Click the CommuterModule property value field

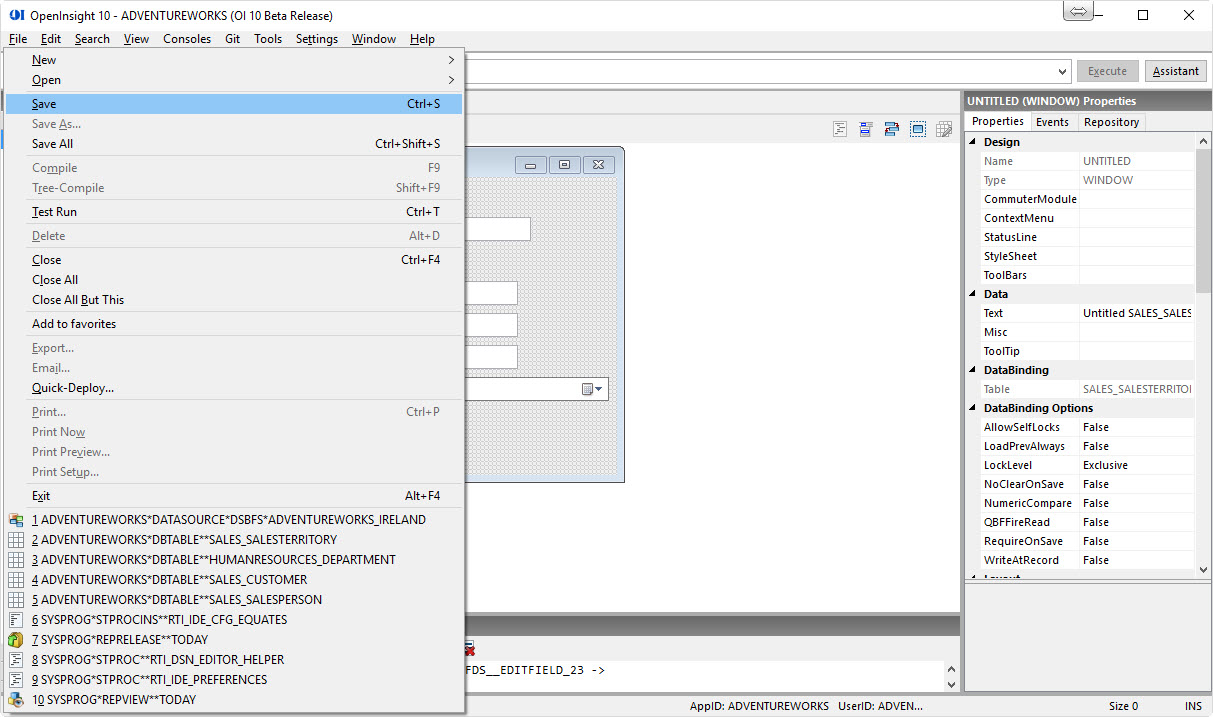pos(1136,199)
